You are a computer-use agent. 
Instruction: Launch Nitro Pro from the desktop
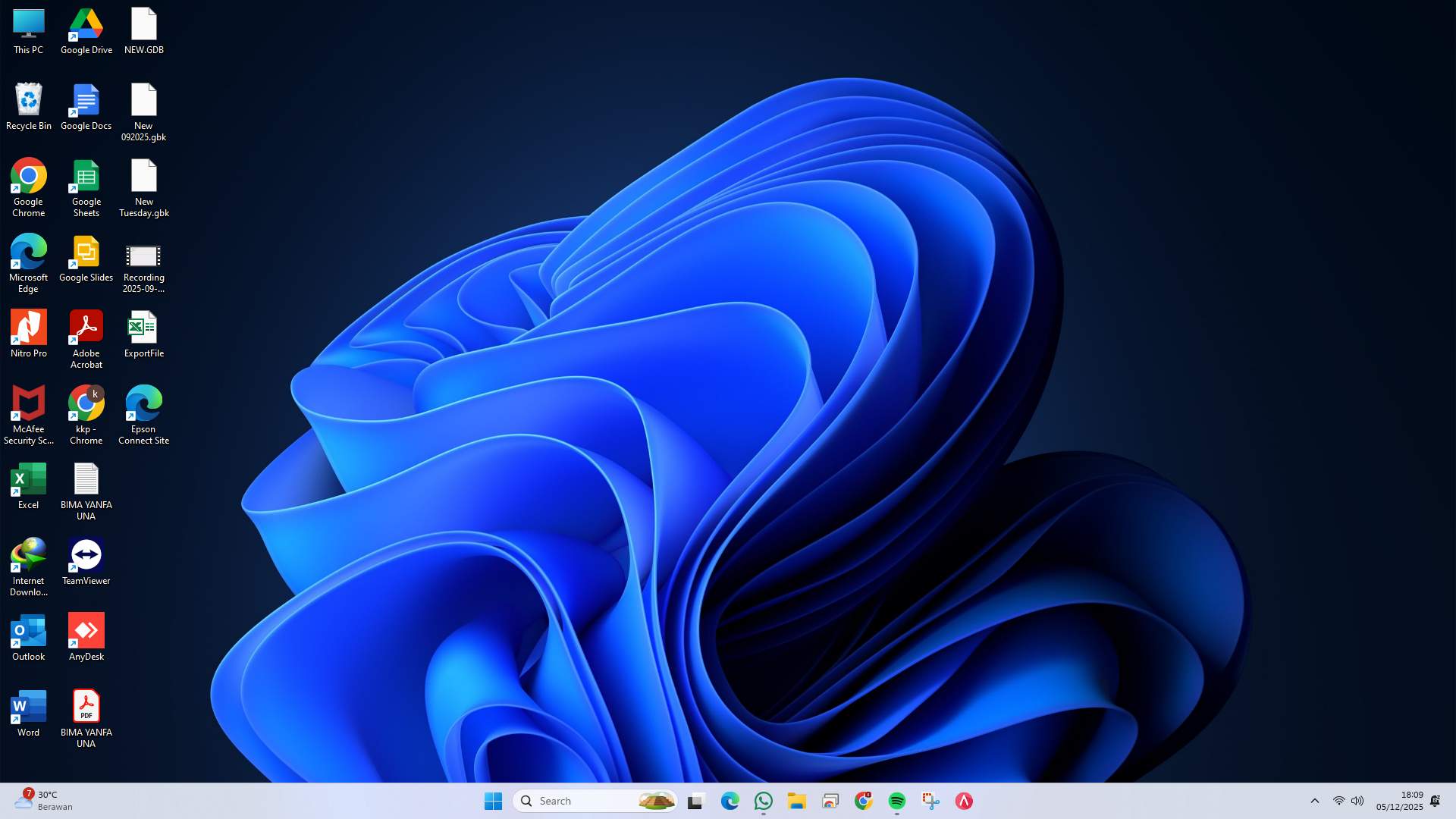(28, 327)
